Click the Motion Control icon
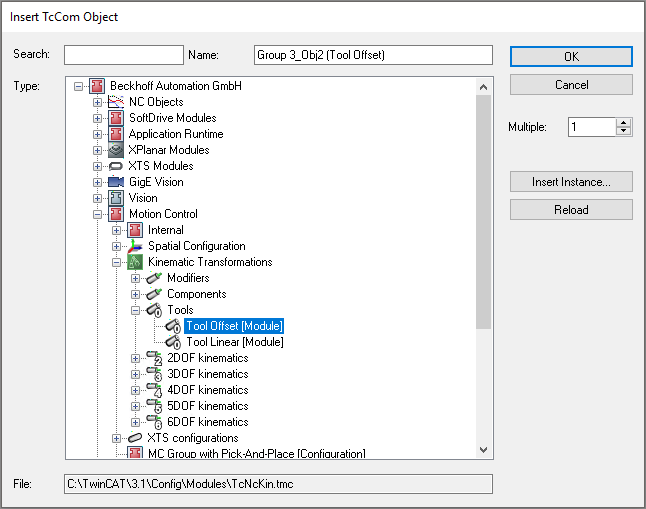 (116, 214)
